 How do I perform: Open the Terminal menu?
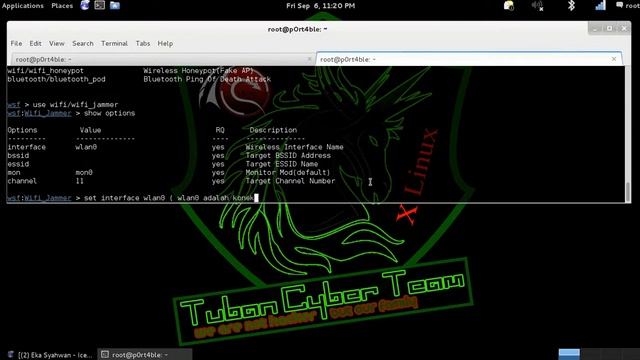click(x=114, y=43)
